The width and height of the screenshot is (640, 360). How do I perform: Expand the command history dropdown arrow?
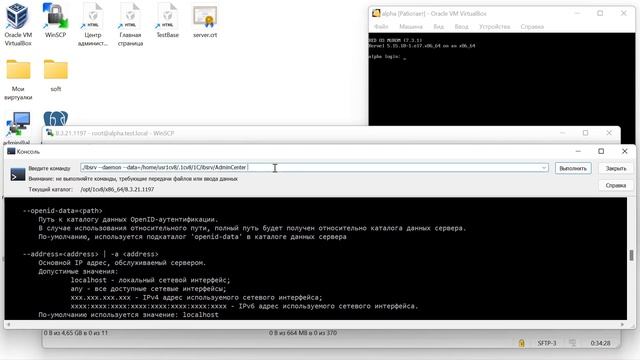point(544,168)
